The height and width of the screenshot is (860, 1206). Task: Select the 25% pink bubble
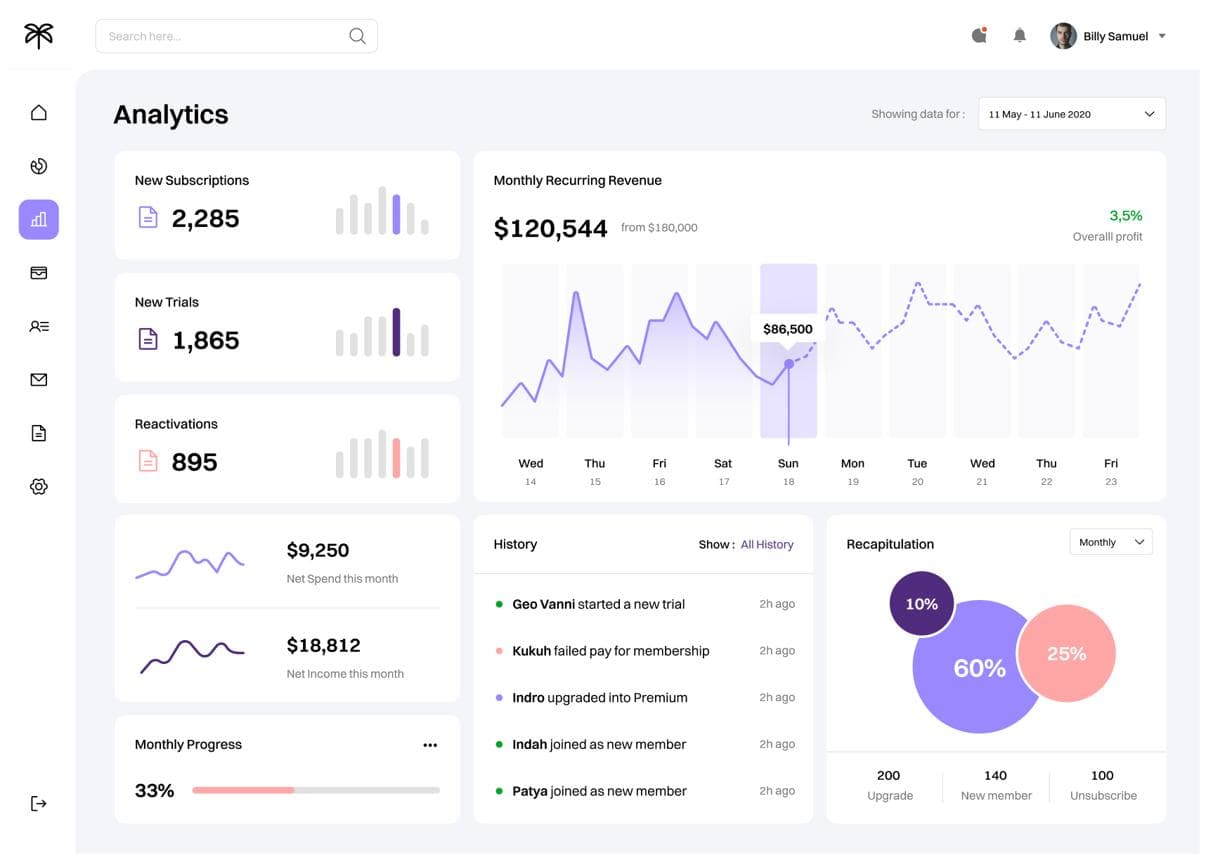[x=1067, y=654]
